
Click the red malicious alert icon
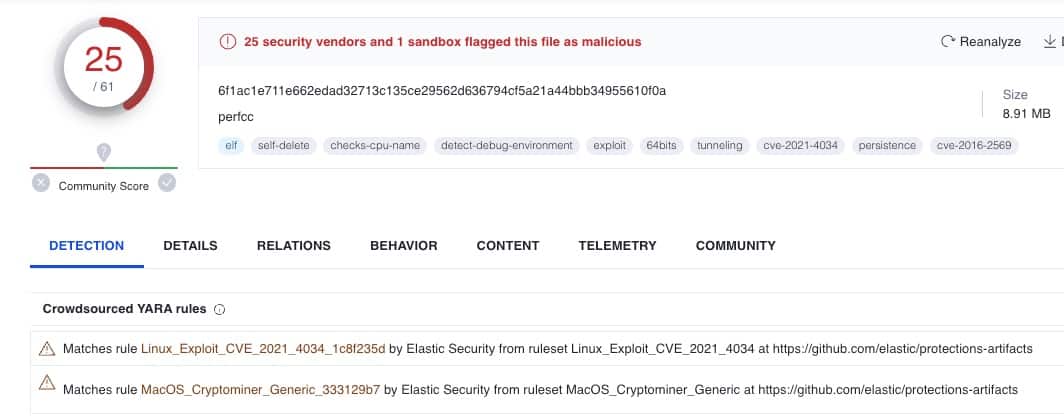coord(227,42)
